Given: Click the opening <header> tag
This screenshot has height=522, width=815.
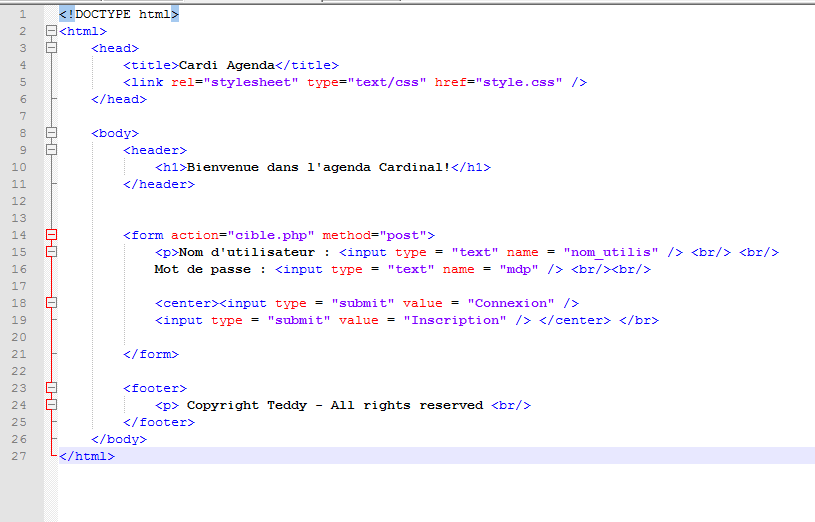Looking at the screenshot, I should pos(155,150).
